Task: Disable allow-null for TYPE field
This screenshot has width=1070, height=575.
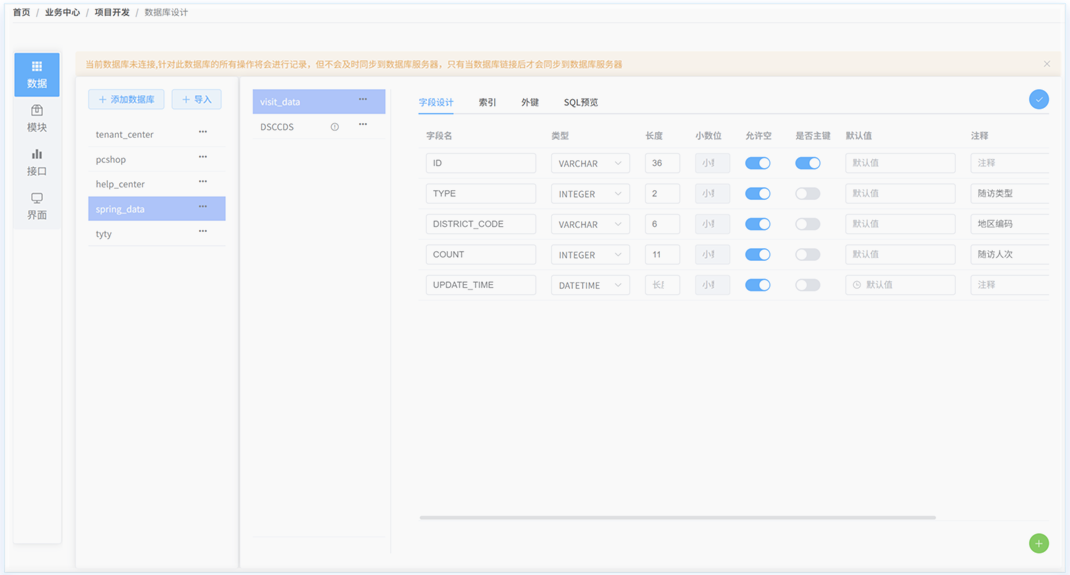Action: pyautogui.click(x=757, y=194)
